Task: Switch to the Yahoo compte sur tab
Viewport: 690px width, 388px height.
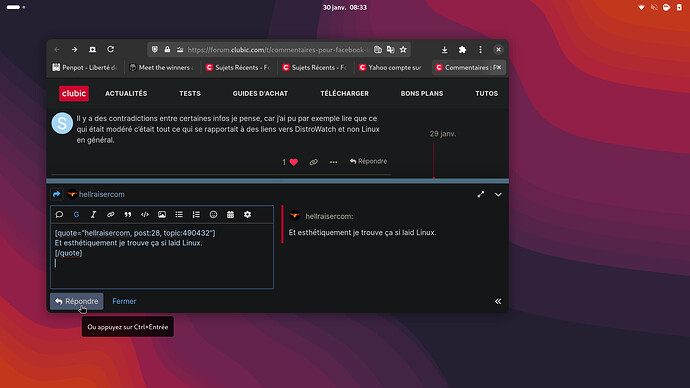Action: click(x=391, y=67)
